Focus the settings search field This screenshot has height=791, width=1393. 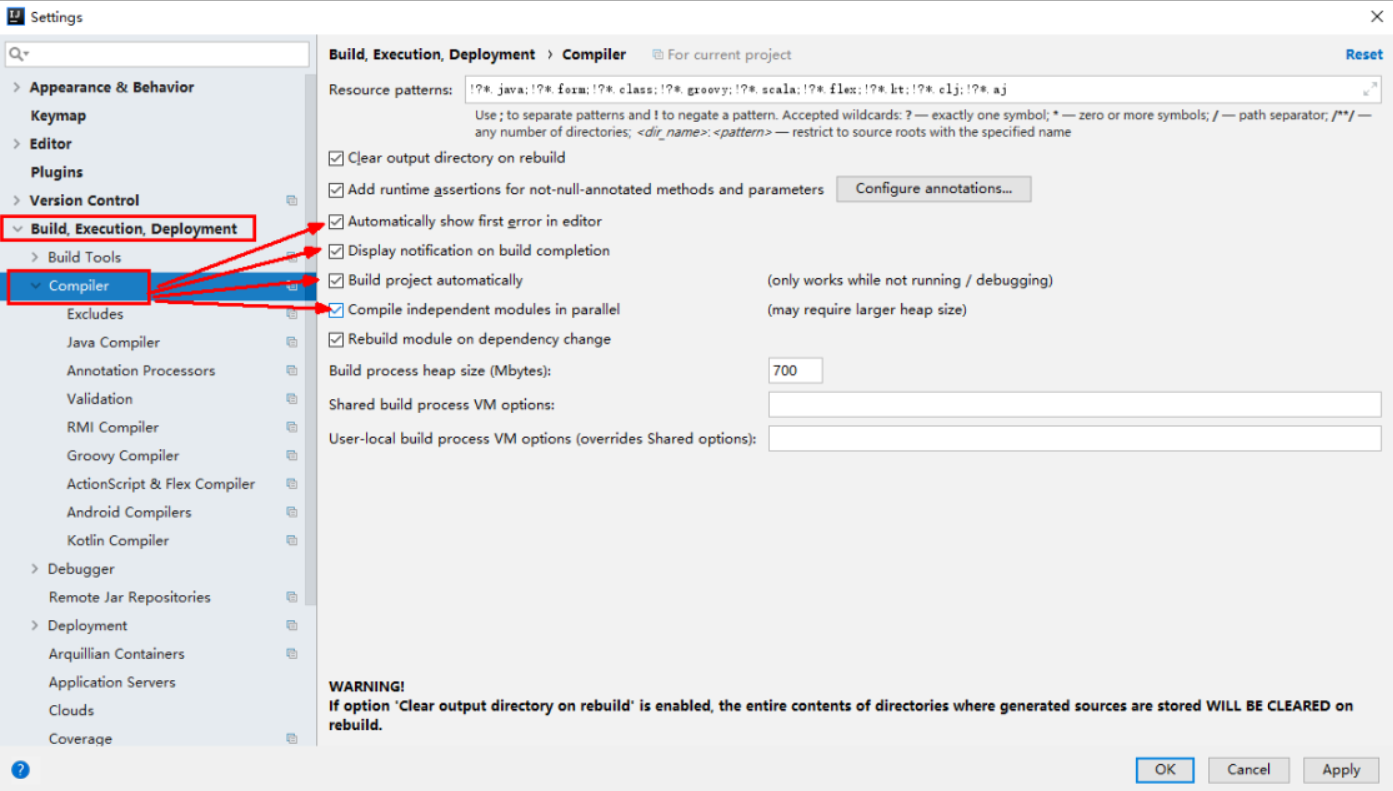click(x=158, y=54)
